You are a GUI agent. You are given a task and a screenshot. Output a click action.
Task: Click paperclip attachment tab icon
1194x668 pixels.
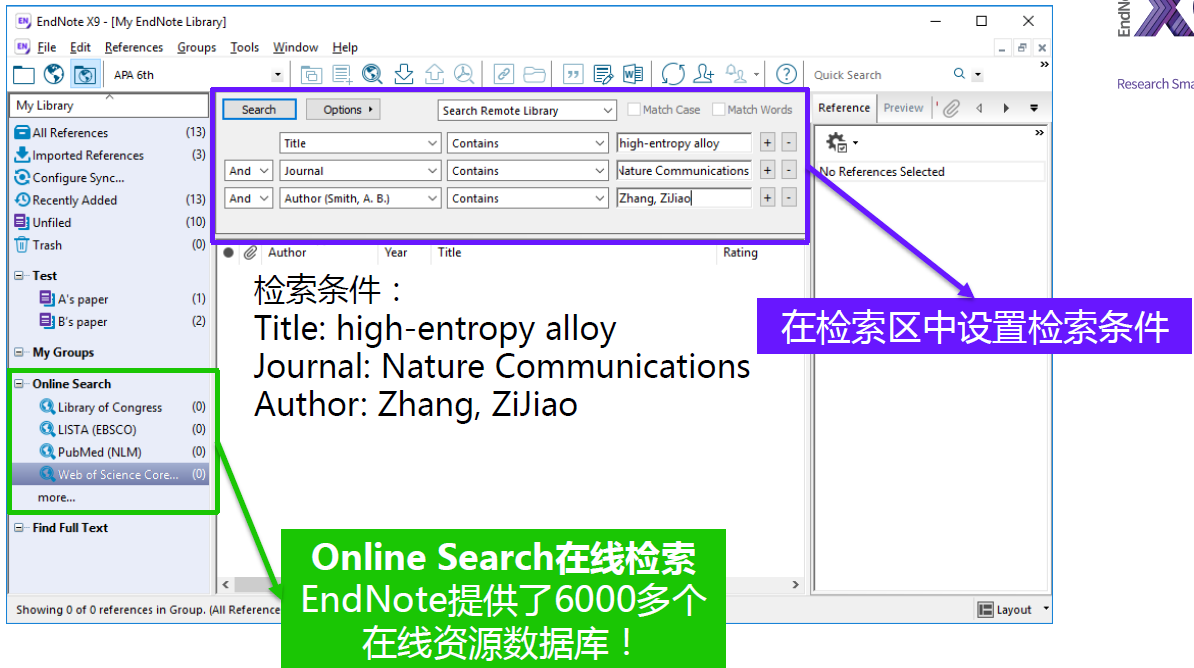click(951, 109)
